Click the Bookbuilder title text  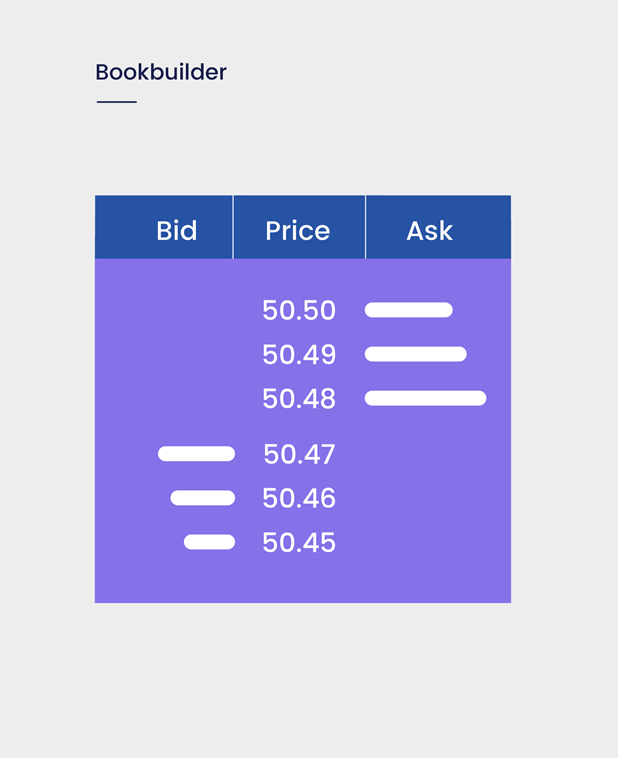pos(161,73)
